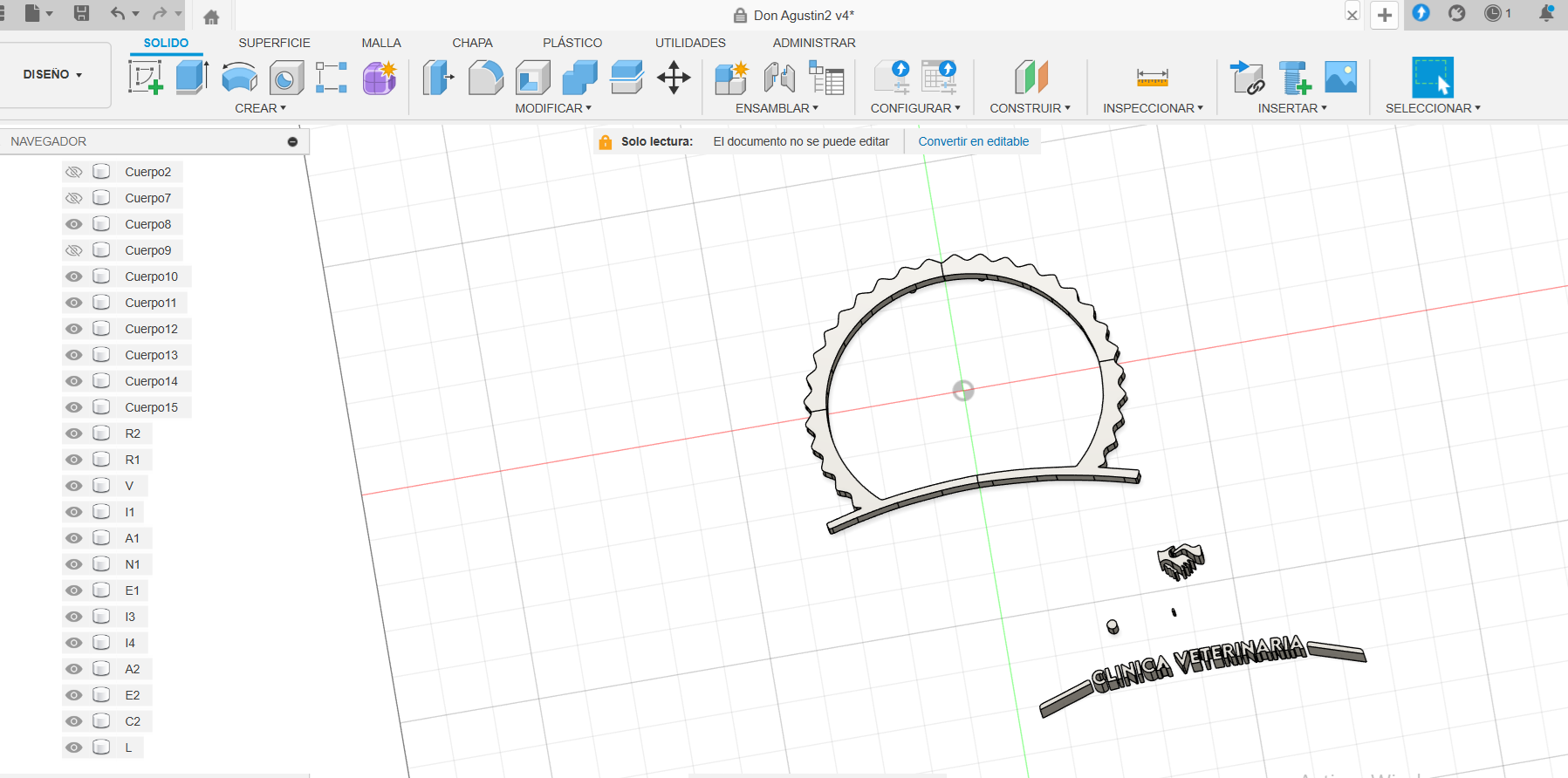Expand the ENSAMBLAR menu

(777, 108)
